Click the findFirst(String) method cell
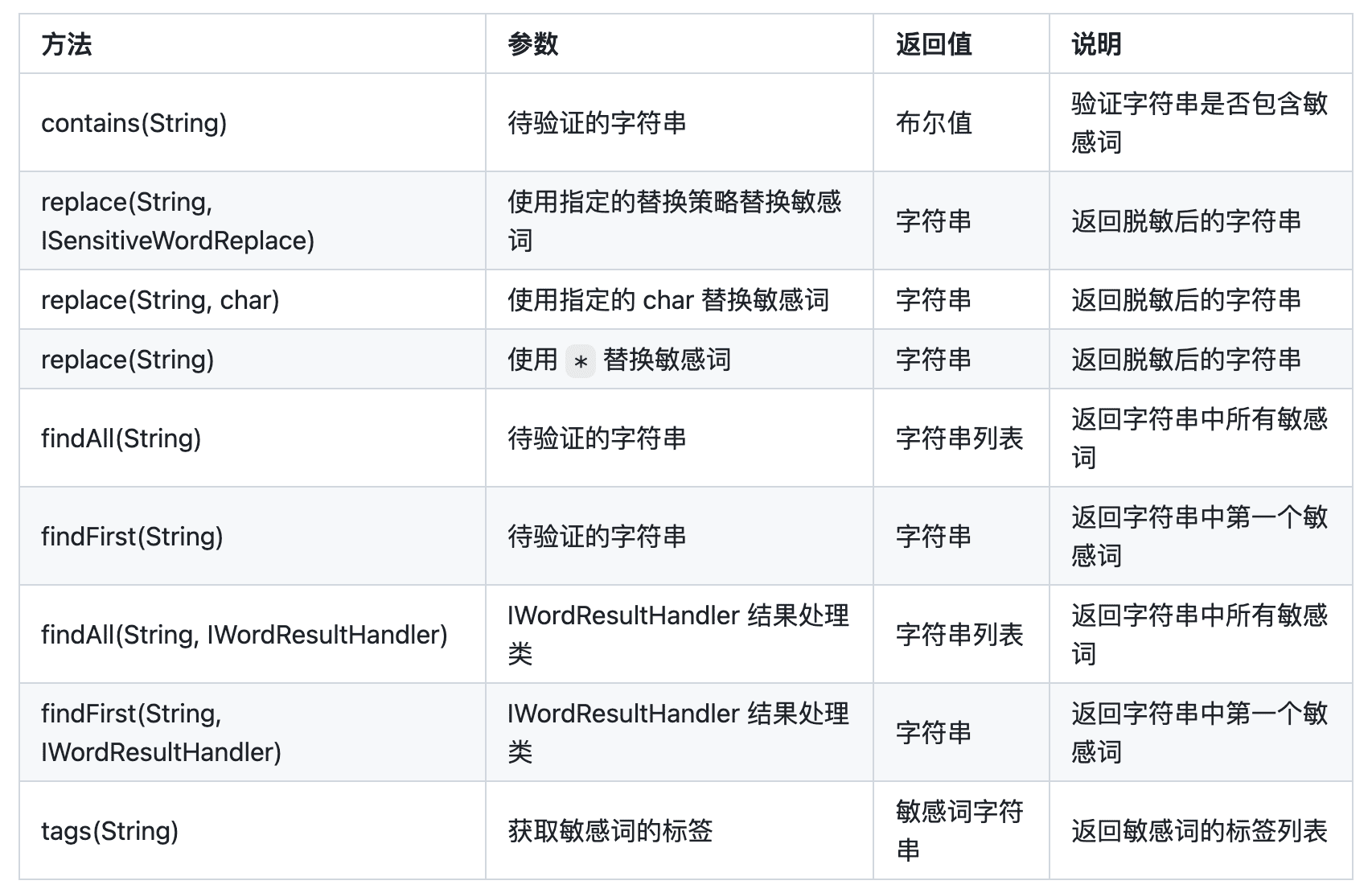The width and height of the screenshot is (1372, 893). (253, 536)
